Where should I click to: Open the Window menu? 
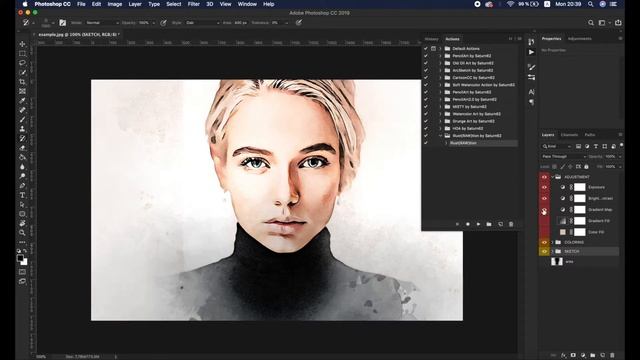(247, 4)
